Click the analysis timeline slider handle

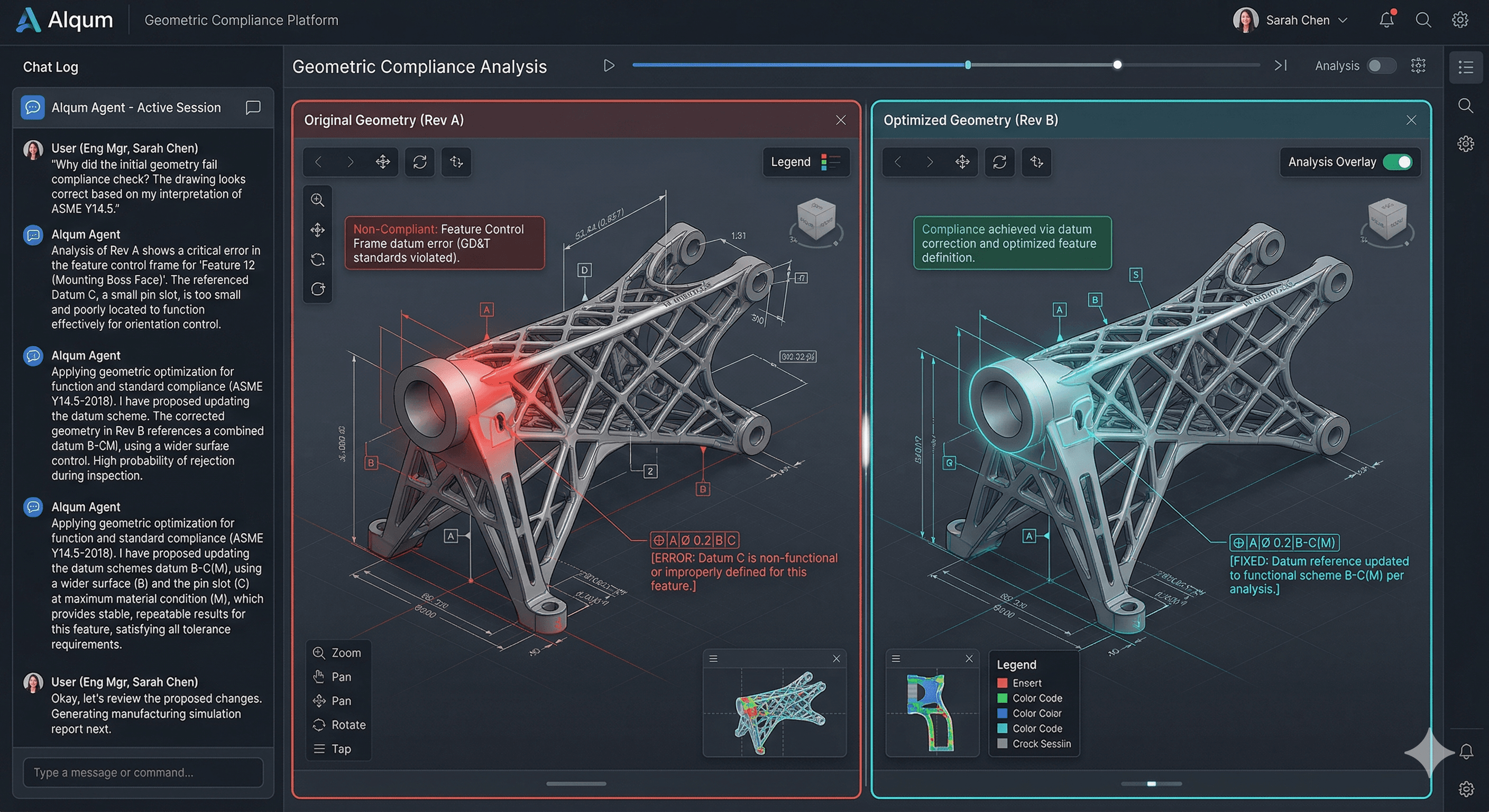1118,66
